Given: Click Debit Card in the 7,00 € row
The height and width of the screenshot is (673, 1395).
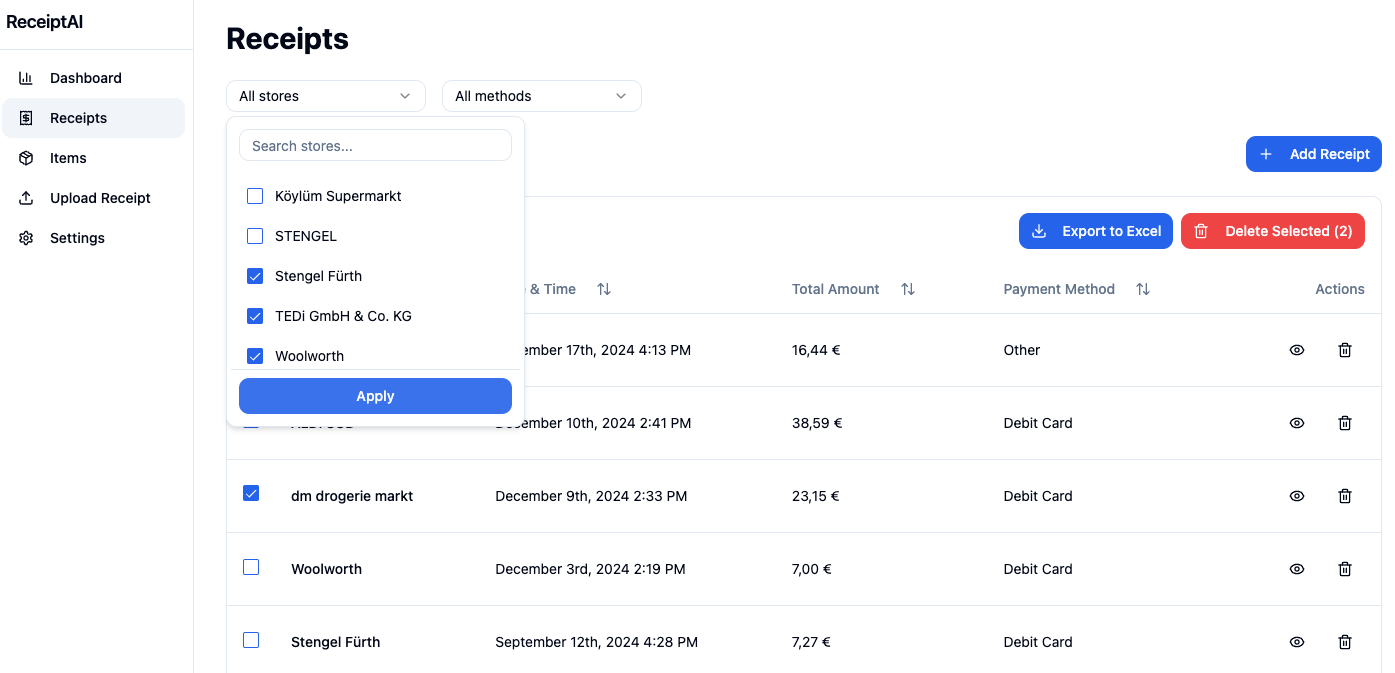Looking at the screenshot, I should coord(1038,569).
